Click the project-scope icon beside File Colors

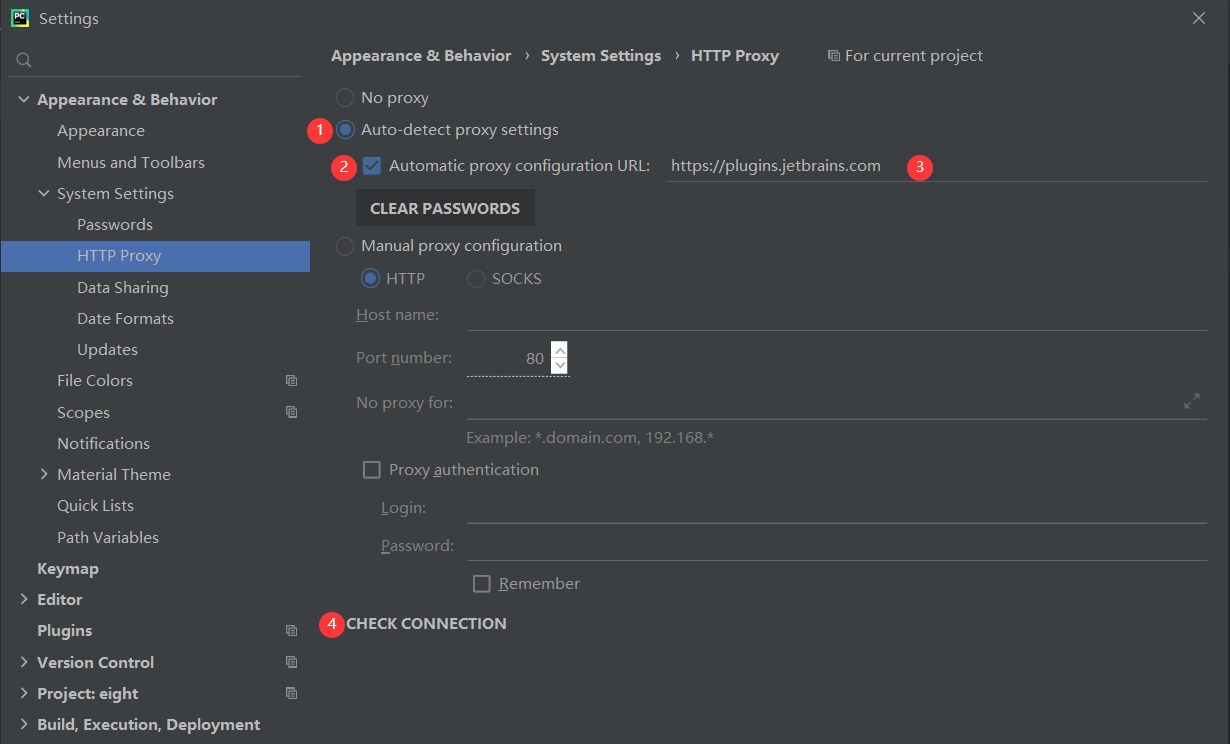click(291, 381)
